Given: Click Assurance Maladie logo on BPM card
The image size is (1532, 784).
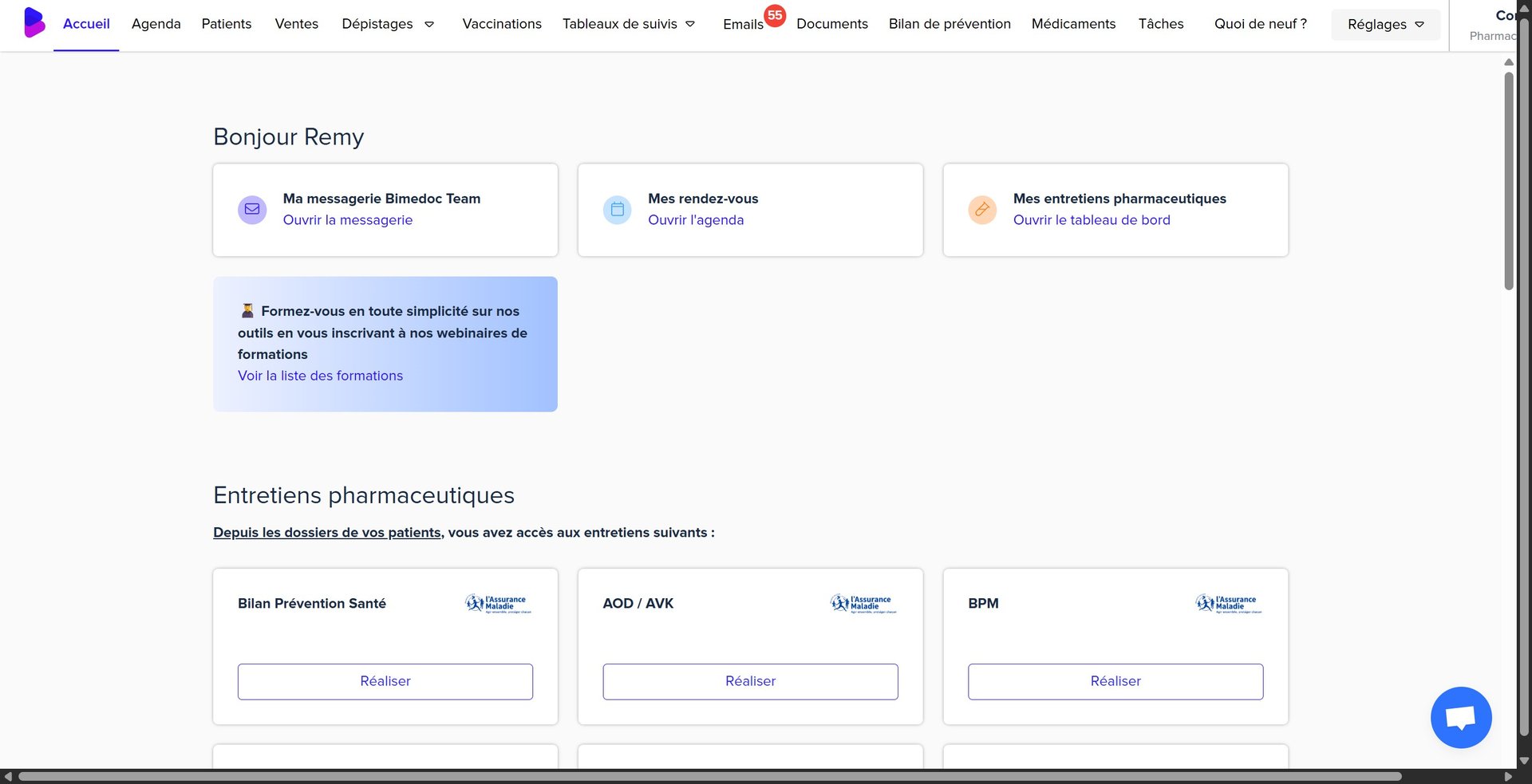Looking at the screenshot, I should click(1228, 604).
